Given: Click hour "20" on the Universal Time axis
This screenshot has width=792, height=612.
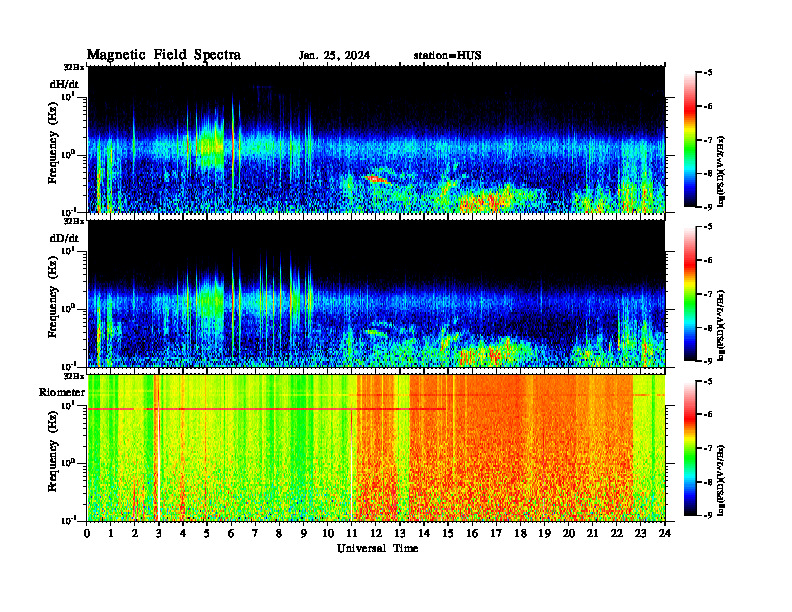Looking at the screenshot, I should 569,533.
